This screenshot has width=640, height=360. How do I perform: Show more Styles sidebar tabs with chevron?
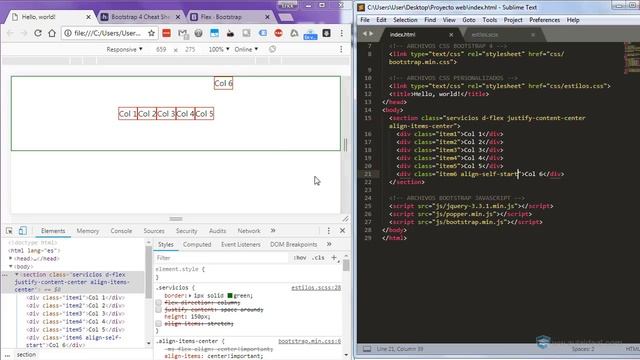click(329, 244)
